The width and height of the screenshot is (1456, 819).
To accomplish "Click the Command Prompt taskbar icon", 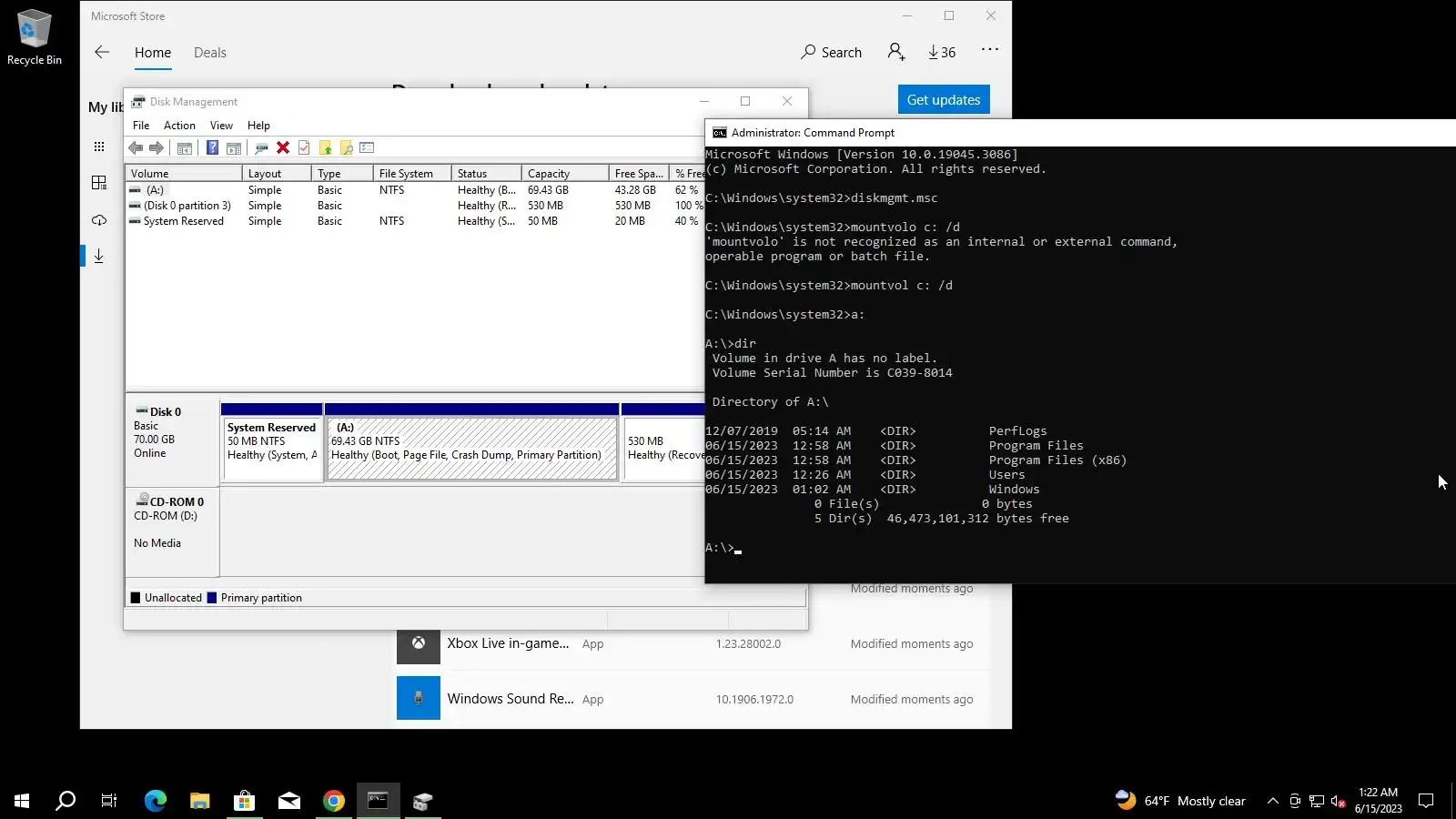I will coord(378,801).
